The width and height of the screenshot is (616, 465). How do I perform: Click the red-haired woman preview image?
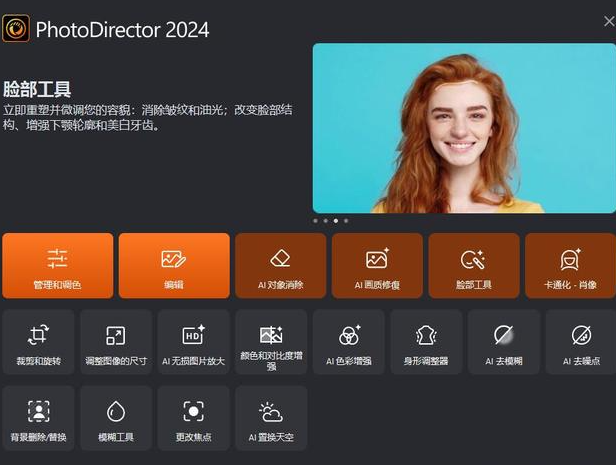(x=464, y=128)
